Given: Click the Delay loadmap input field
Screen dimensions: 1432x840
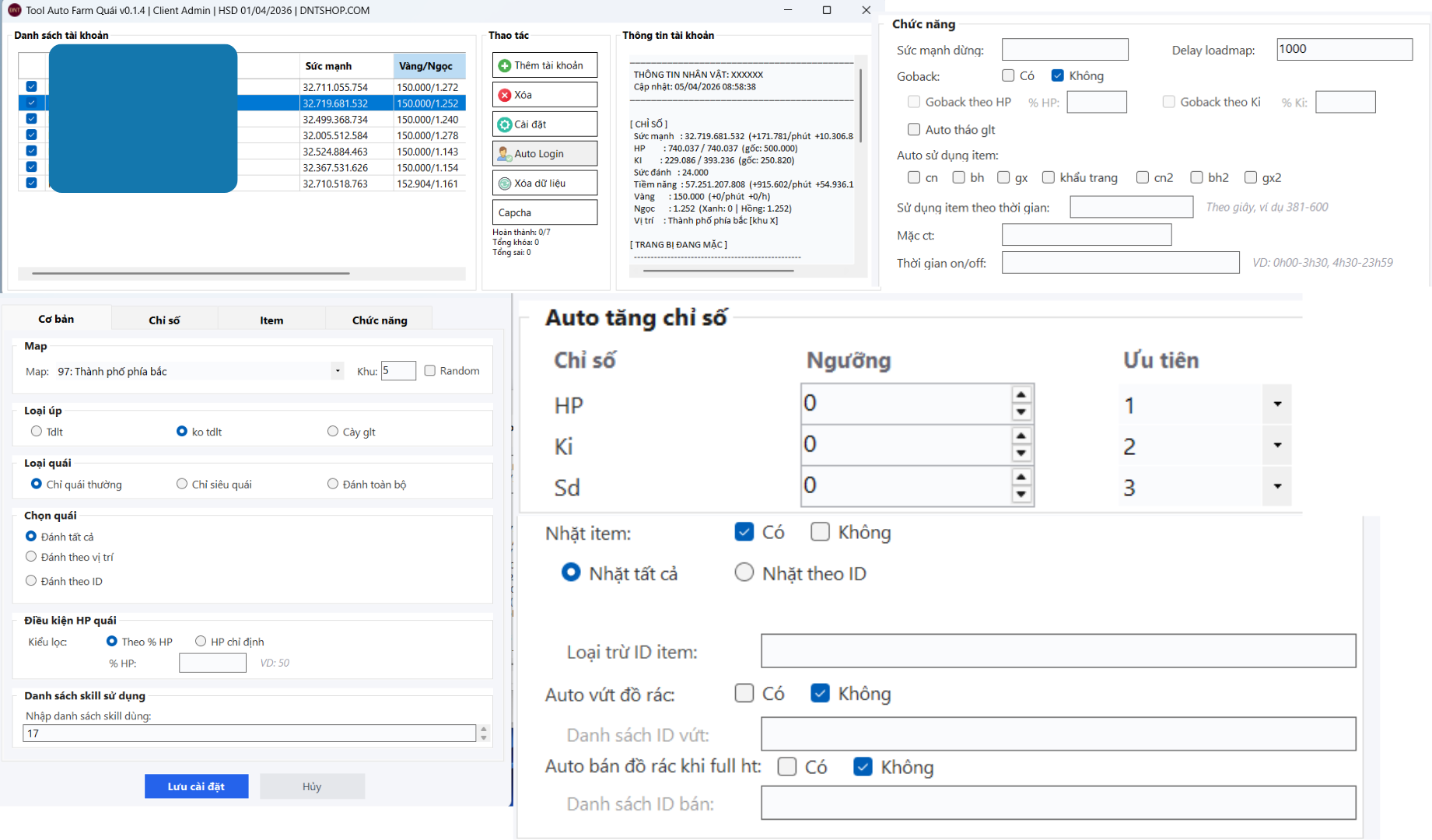Looking at the screenshot, I should pos(1343,50).
